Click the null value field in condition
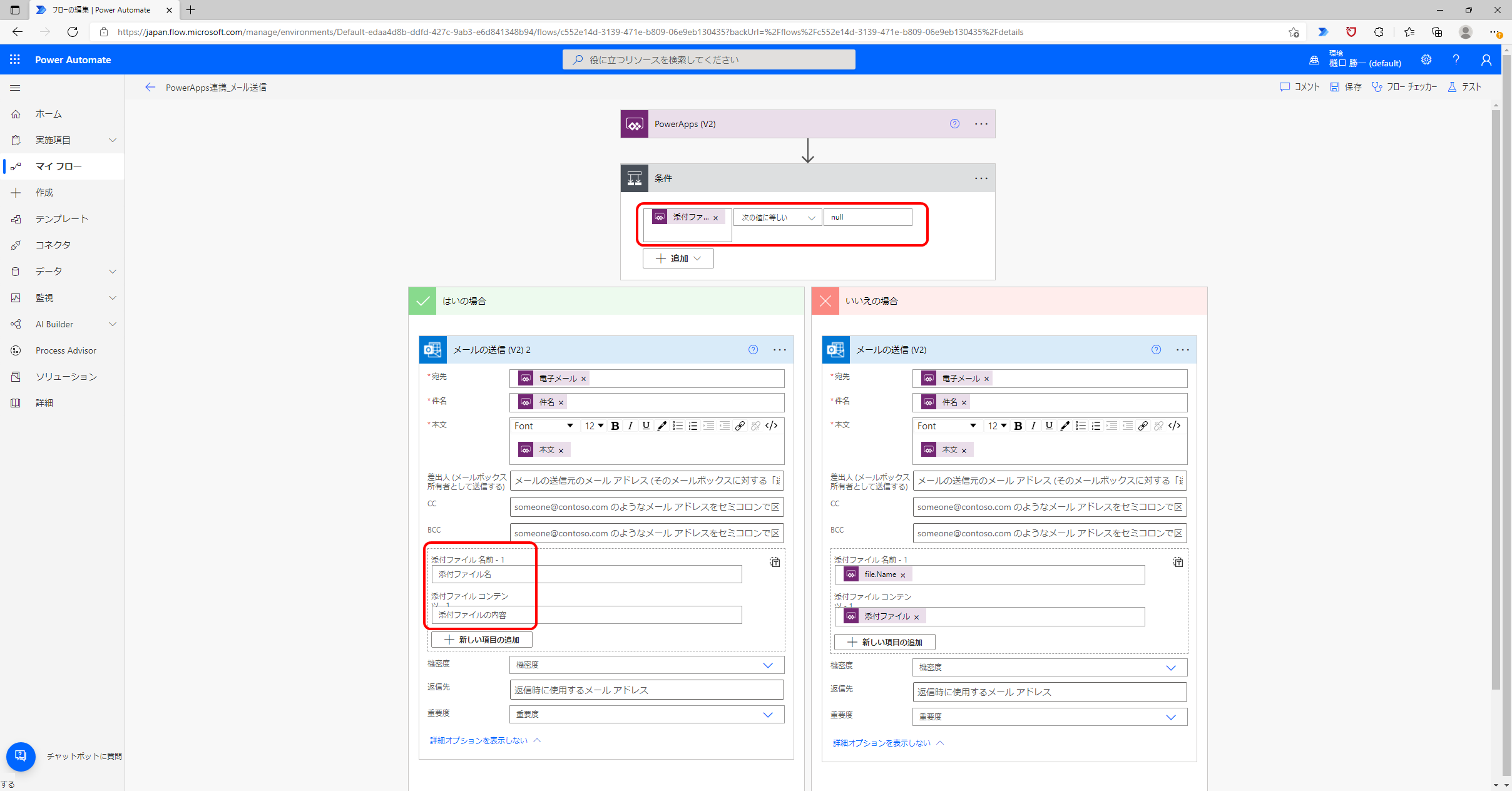The height and width of the screenshot is (791, 1512). point(868,217)
